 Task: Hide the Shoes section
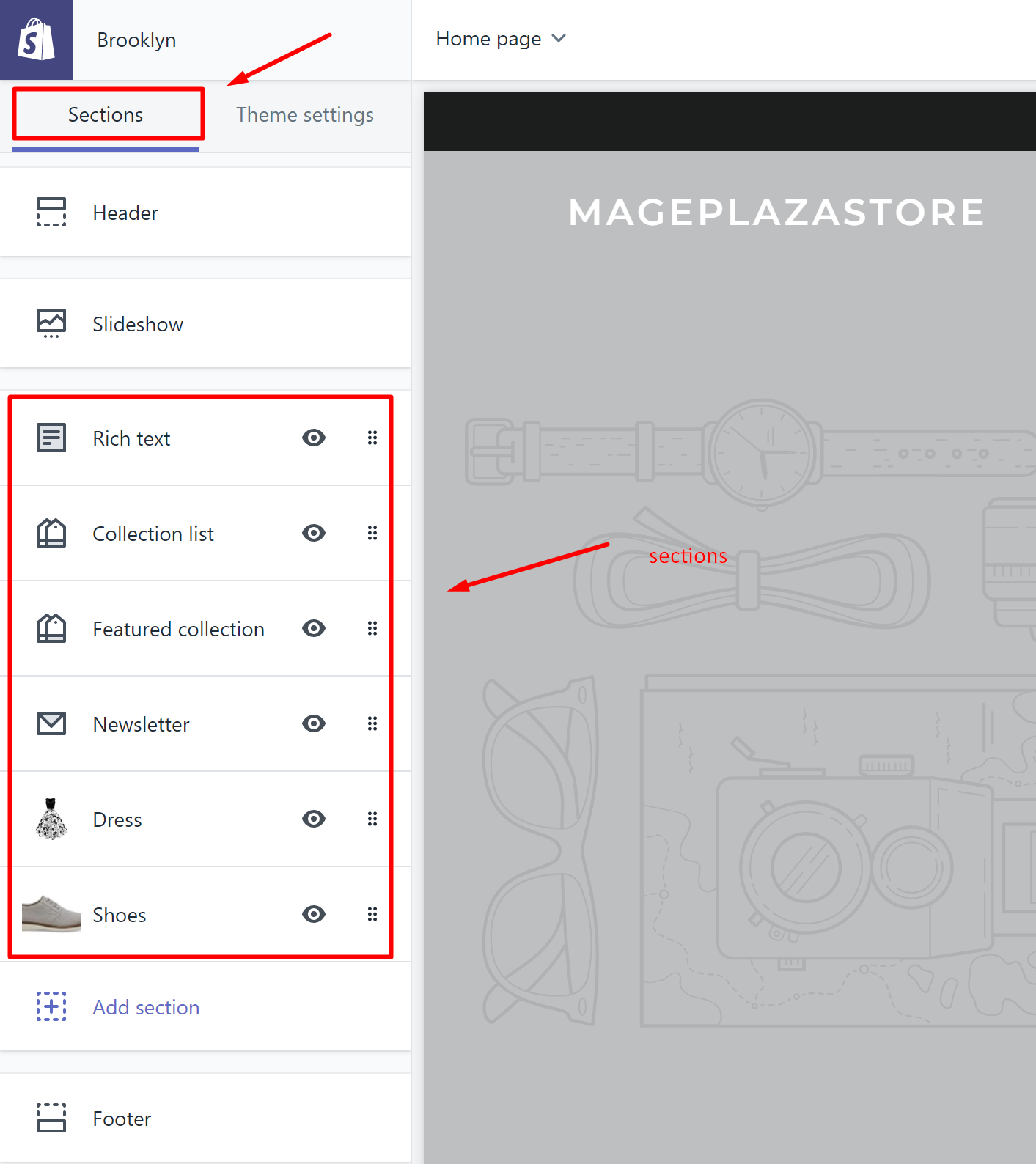[x=314, y=914]
